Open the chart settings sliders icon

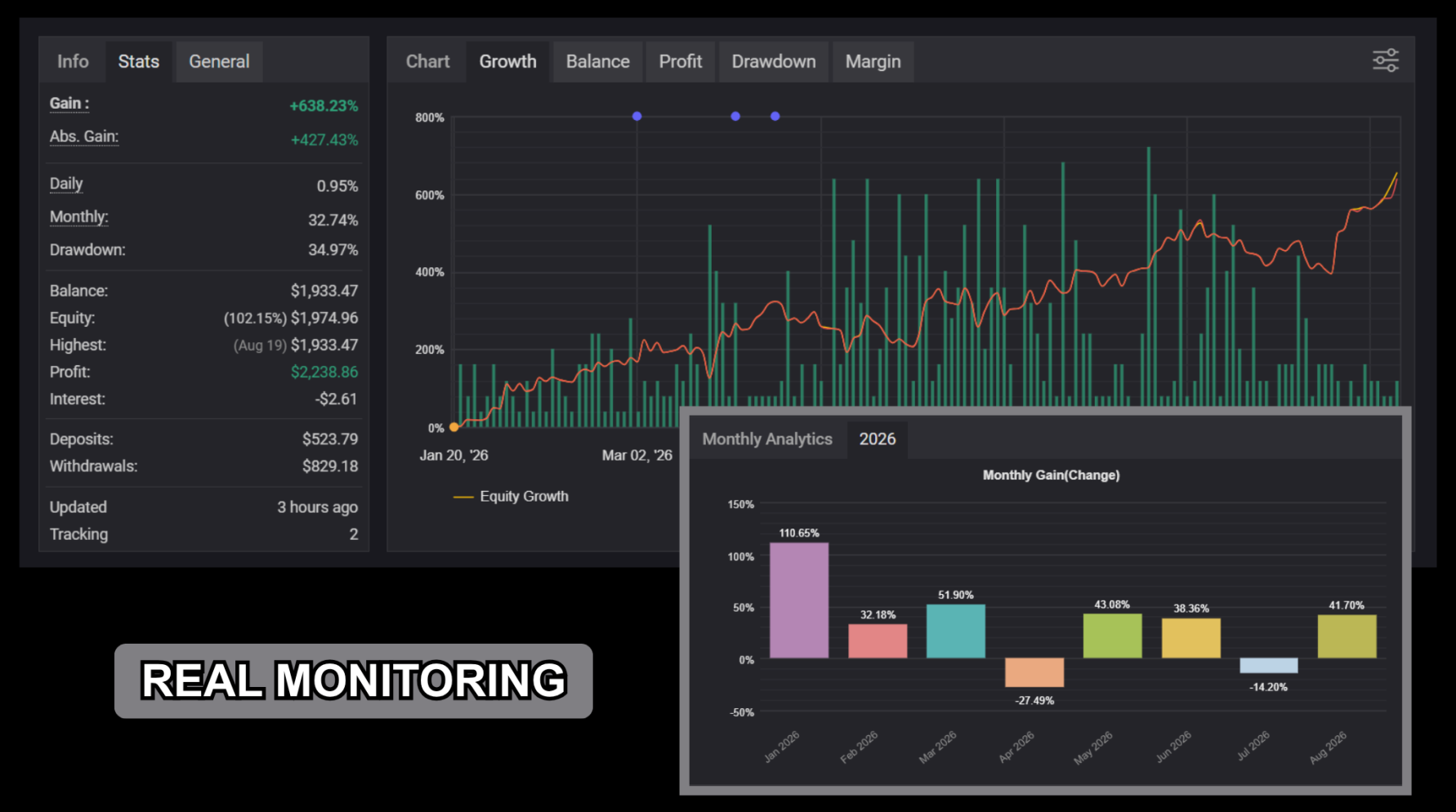point(1385,60)
